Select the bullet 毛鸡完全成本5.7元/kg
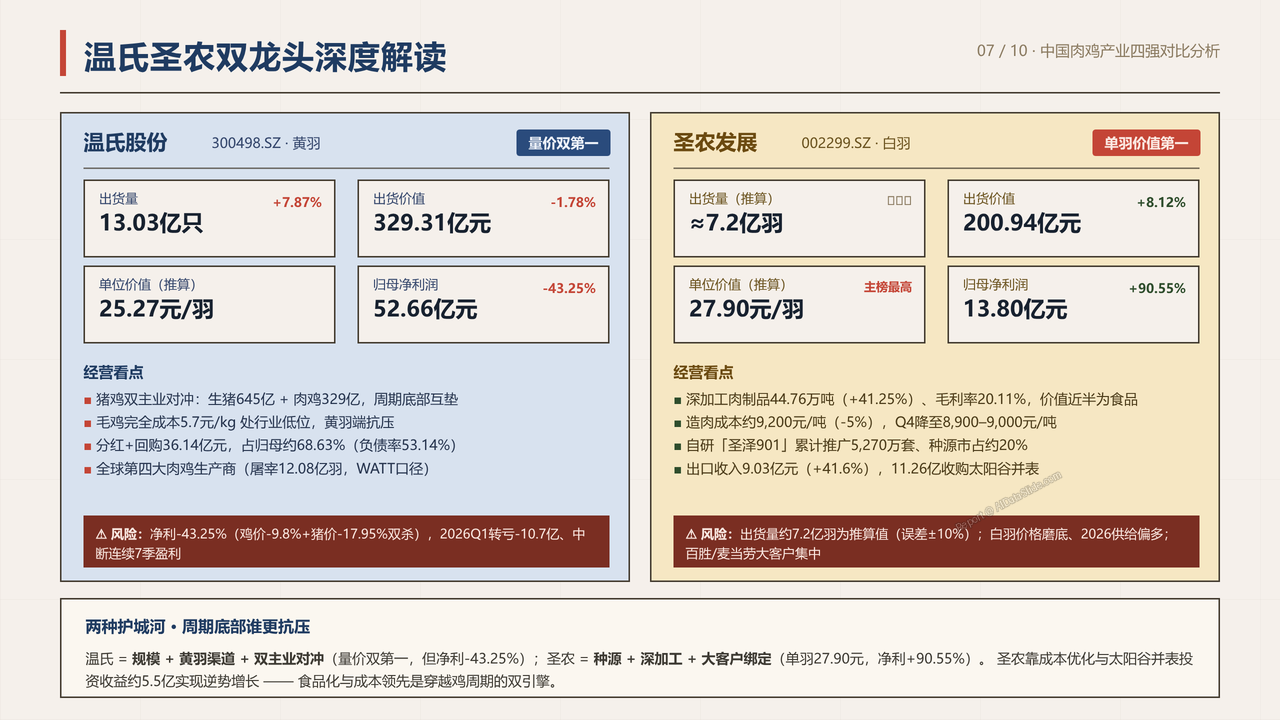 (x=239, y=422)
